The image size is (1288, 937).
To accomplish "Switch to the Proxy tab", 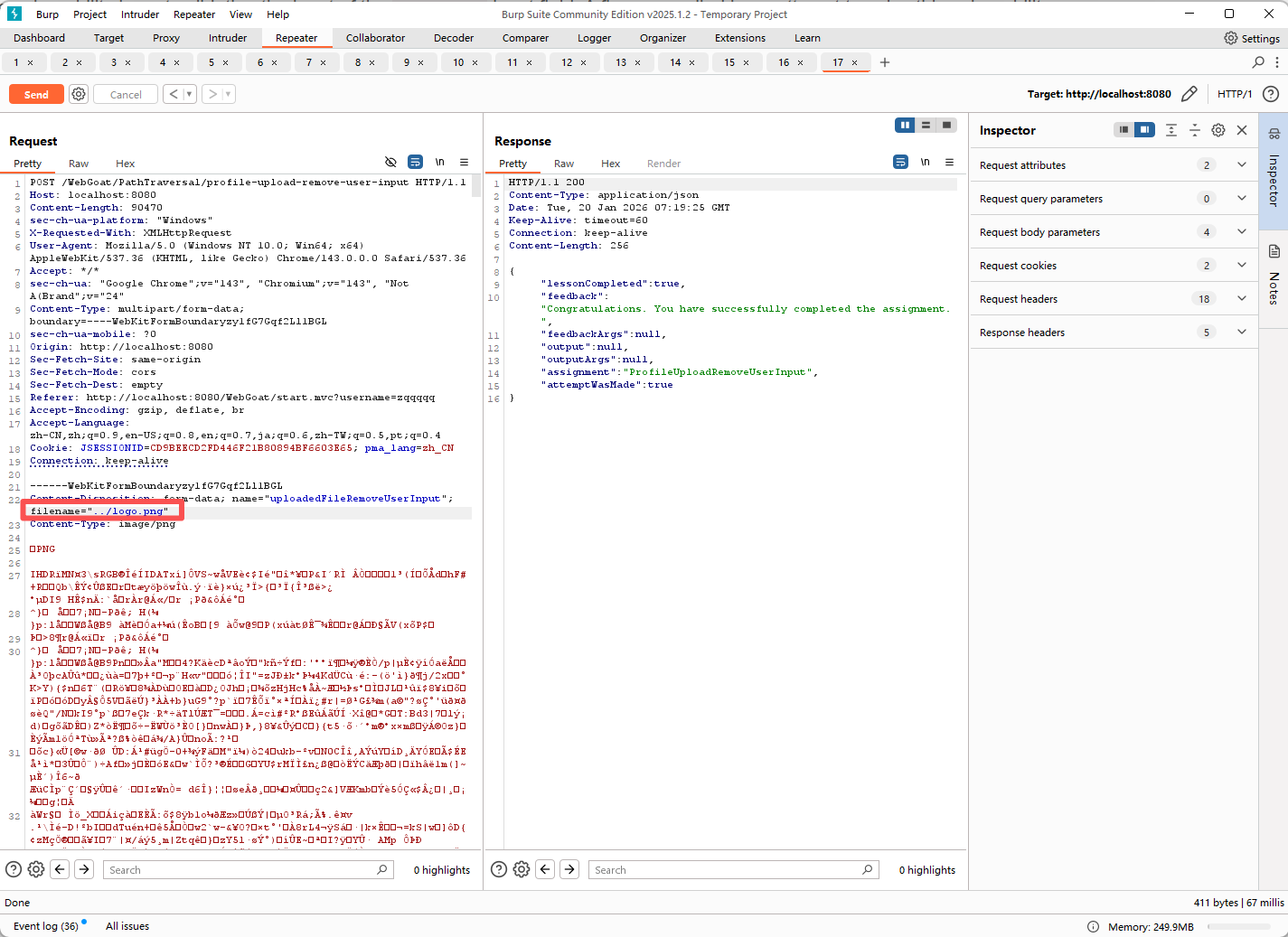I will (166, 38).
